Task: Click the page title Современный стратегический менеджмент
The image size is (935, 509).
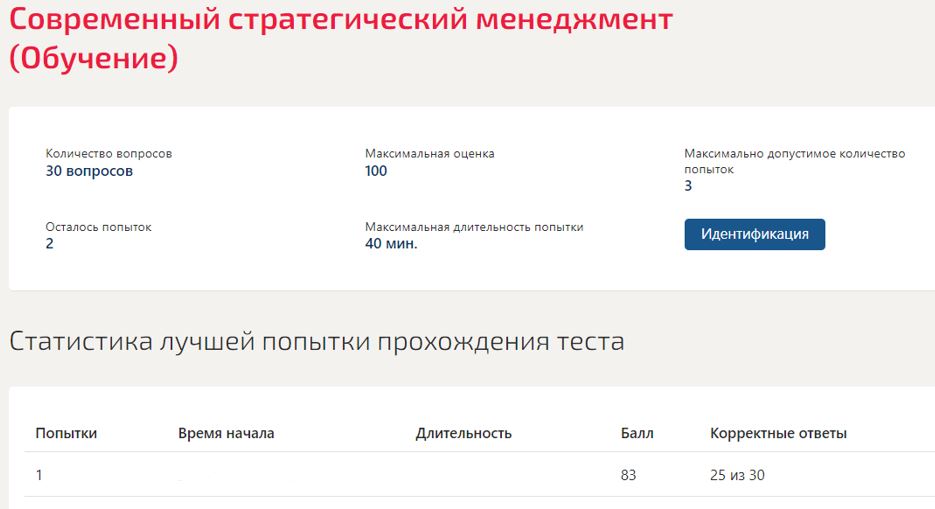Action: [341, 20]
